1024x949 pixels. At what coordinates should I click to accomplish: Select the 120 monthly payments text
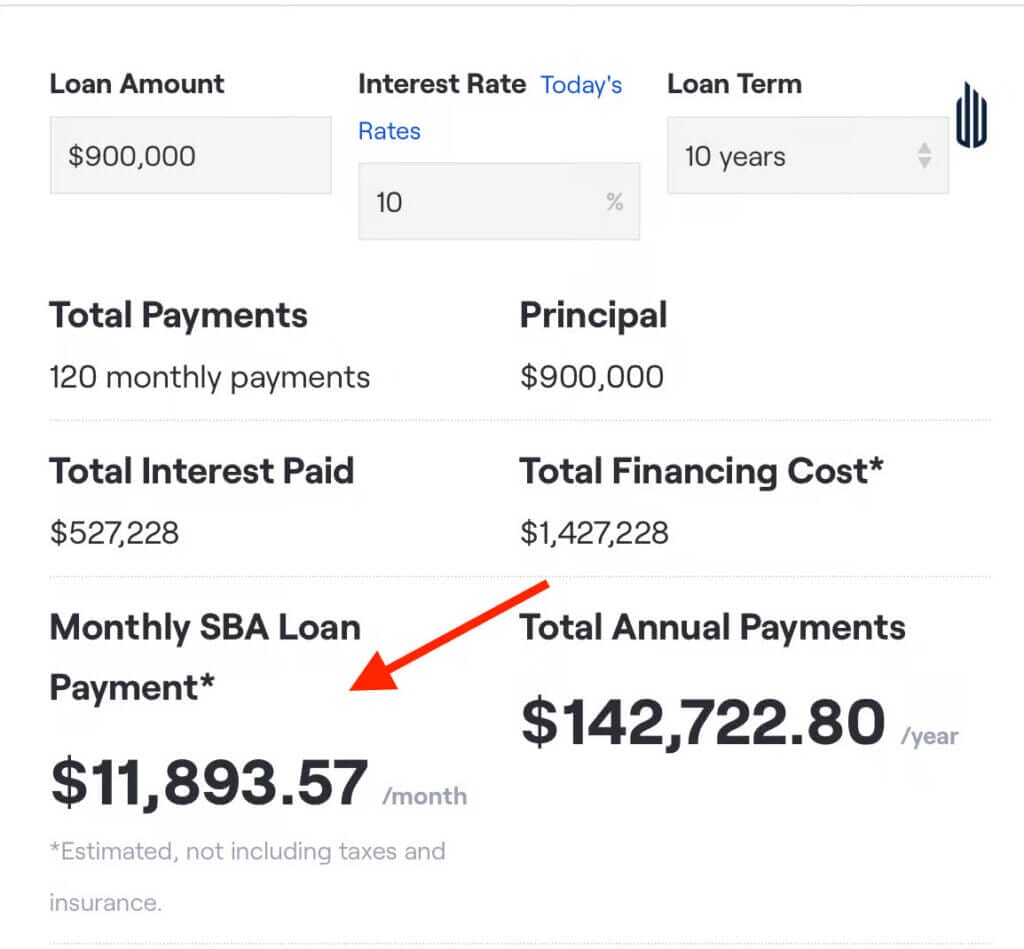point(210,377)
